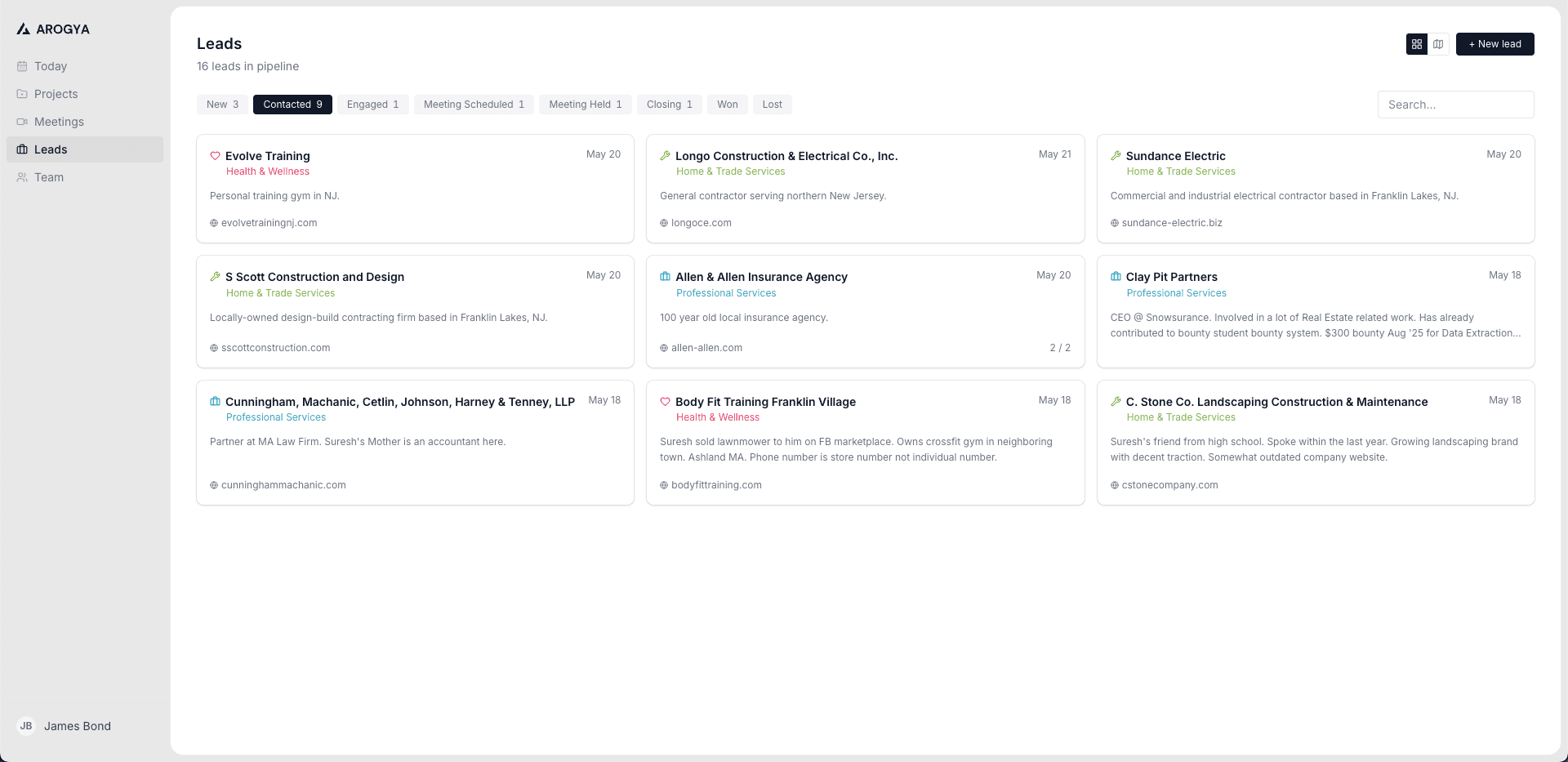The width and height of the screenshot is (1568, 762).
Task: Open the Sundance Electric lead title
Action: (1175, 156)
